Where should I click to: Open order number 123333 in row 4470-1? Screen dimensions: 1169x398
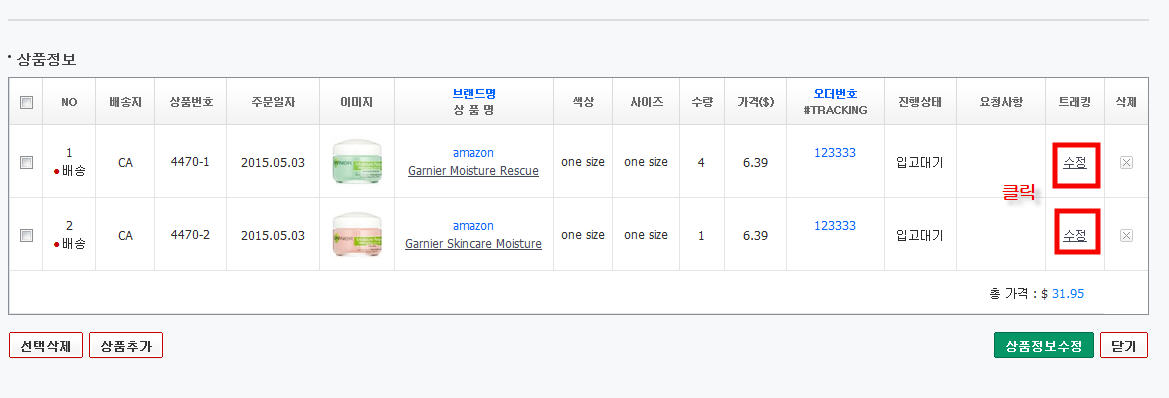835,153
